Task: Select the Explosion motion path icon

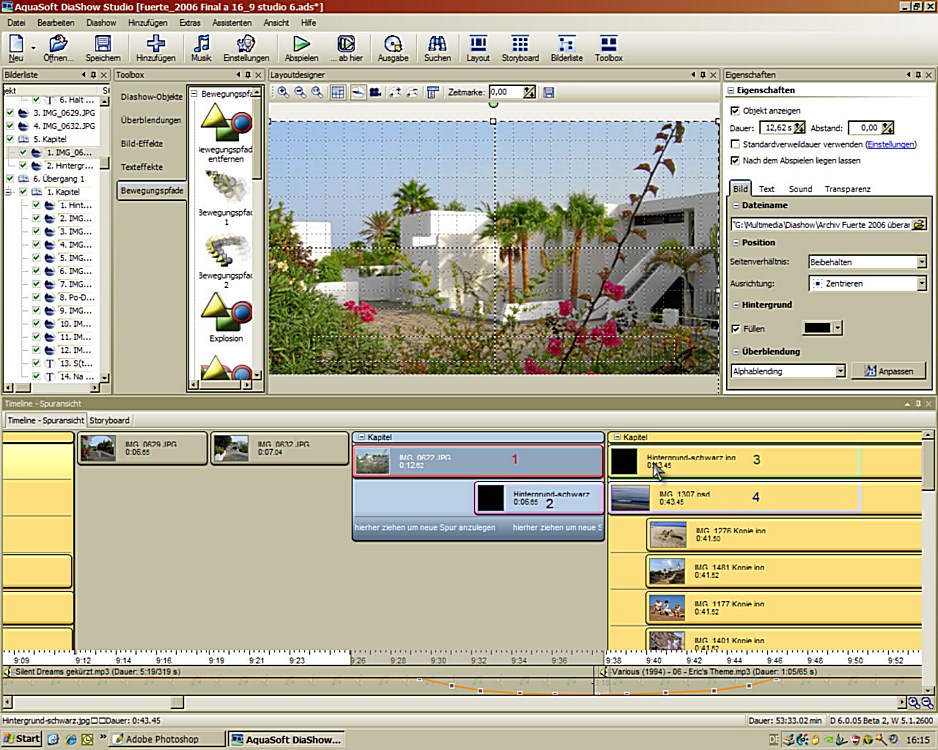Action: pyautogui.click(x=226, y=311)
